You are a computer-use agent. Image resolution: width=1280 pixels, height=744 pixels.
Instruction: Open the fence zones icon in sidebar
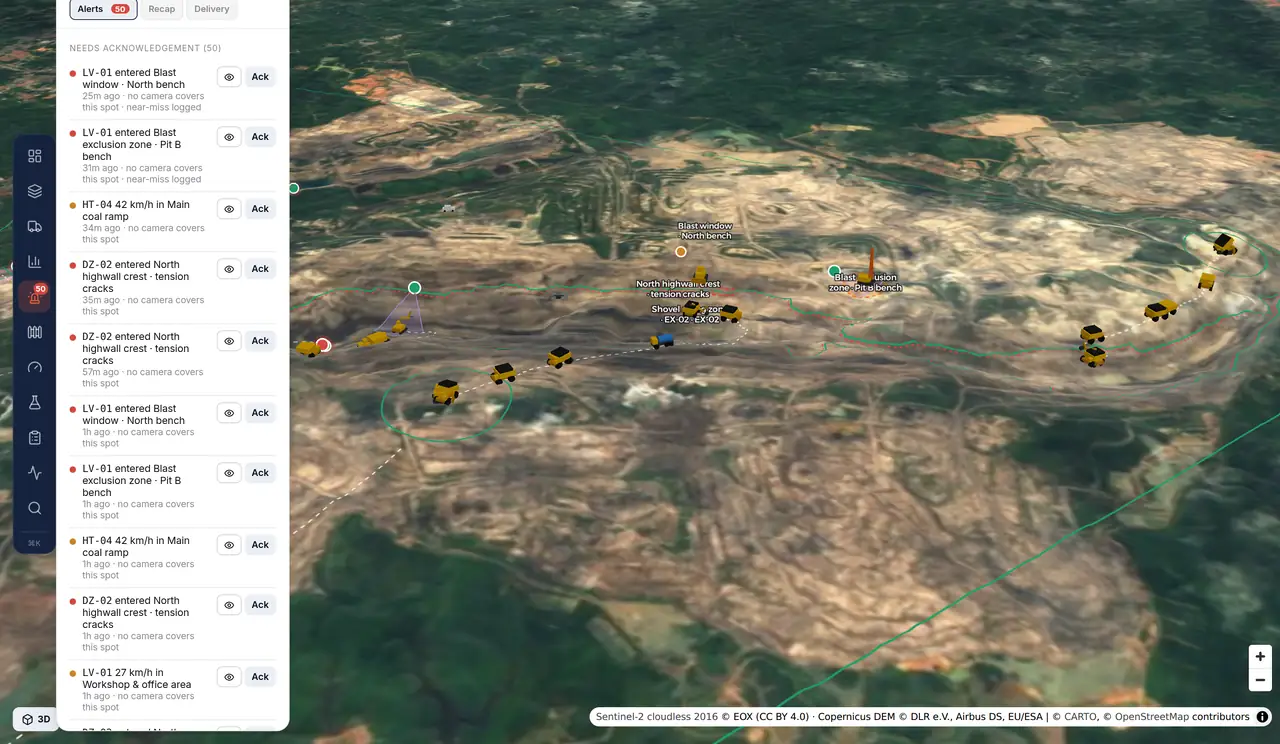[x=35, y=332]
